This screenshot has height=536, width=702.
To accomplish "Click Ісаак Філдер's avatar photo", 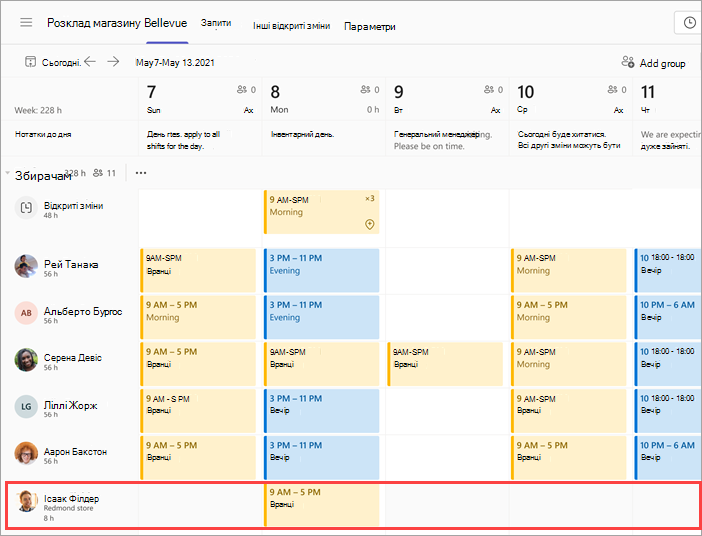I will (26, 501).
